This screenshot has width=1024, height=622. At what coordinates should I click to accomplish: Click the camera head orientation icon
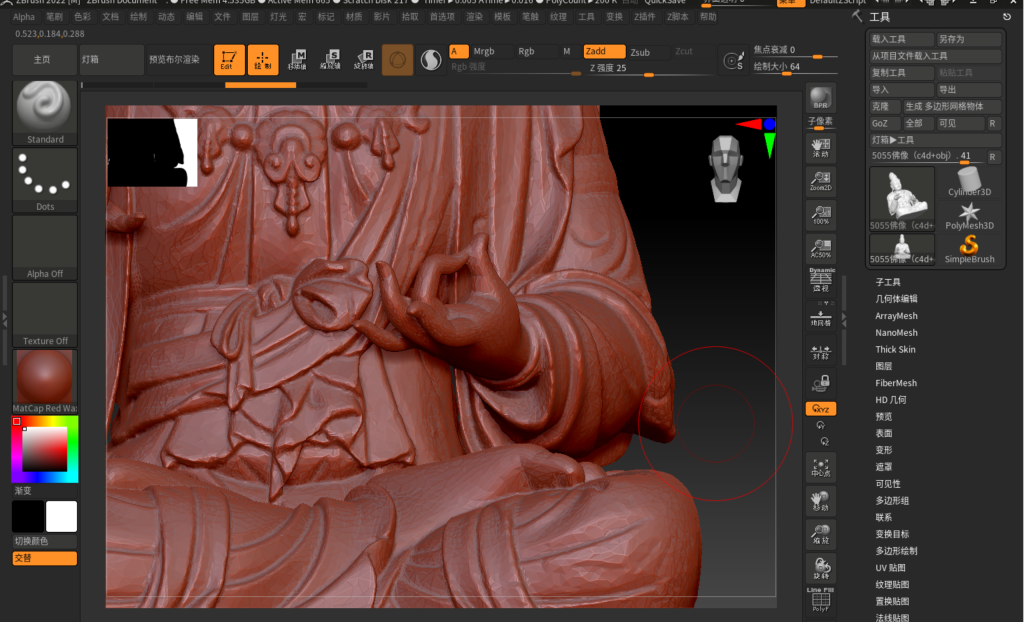(726, 169)
